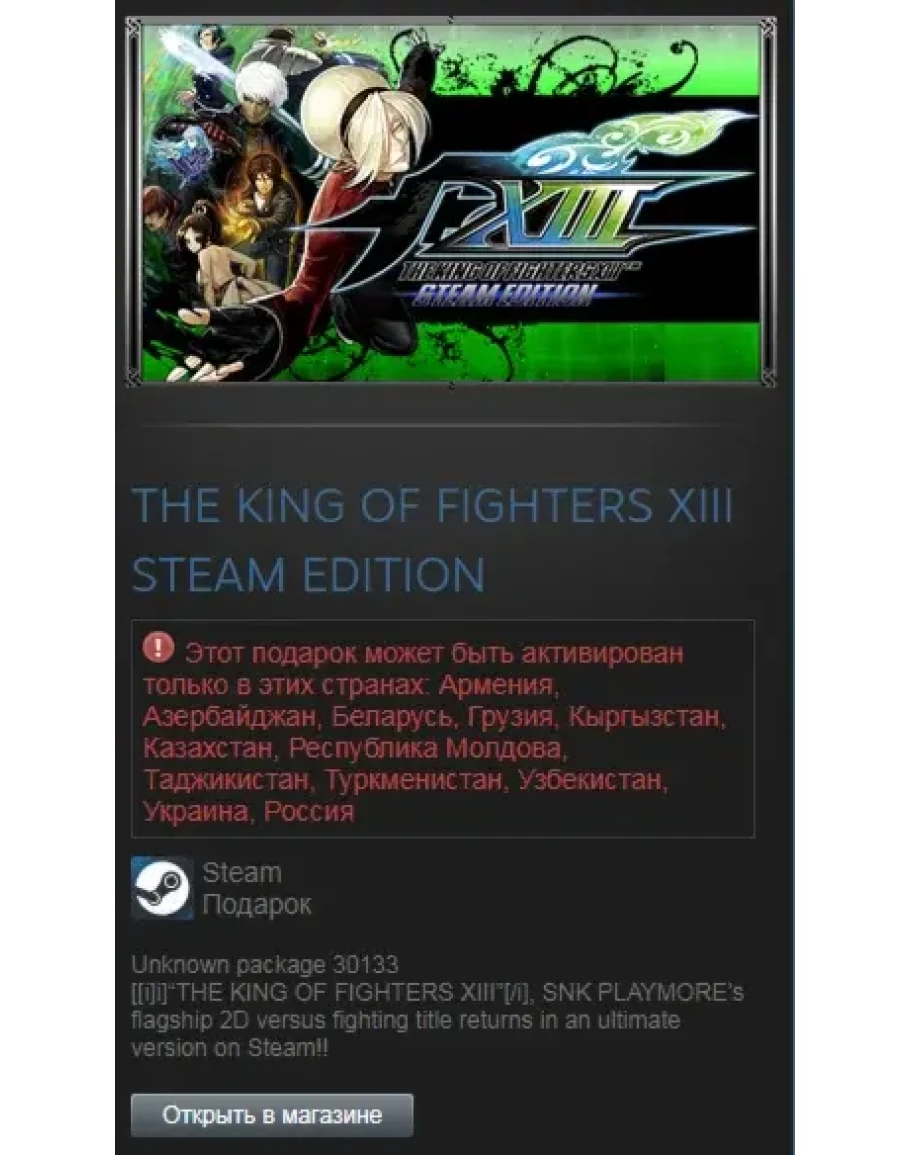This screenshot has height=1155, width=910.
Task: Click Армения in the region warning
Action: pyautogui.click(x=496, y=685)
